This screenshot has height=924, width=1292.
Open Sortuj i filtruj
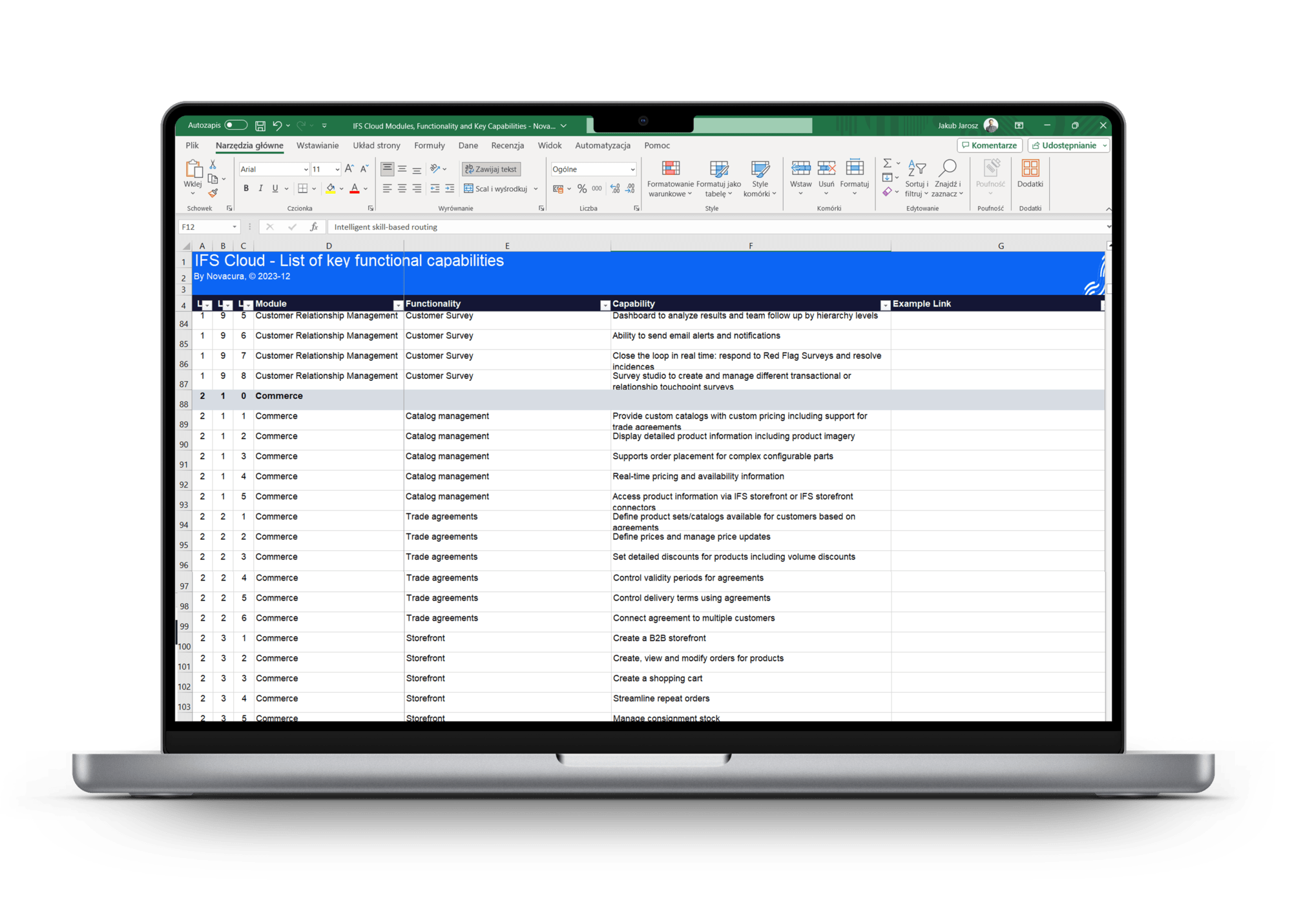point(917,179)
